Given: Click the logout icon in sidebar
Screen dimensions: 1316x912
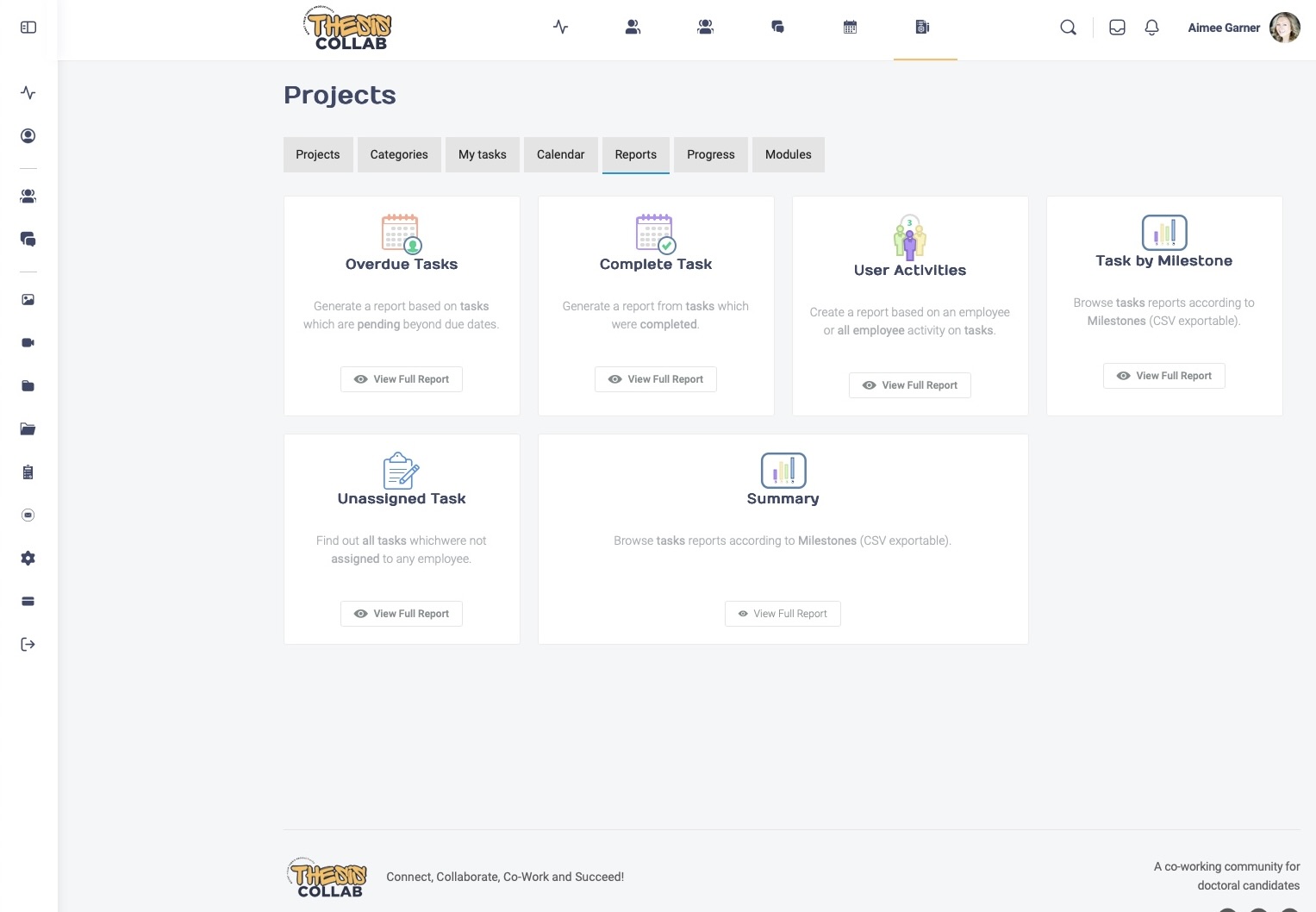Looking at the screenshot, I should pos(28,645).
